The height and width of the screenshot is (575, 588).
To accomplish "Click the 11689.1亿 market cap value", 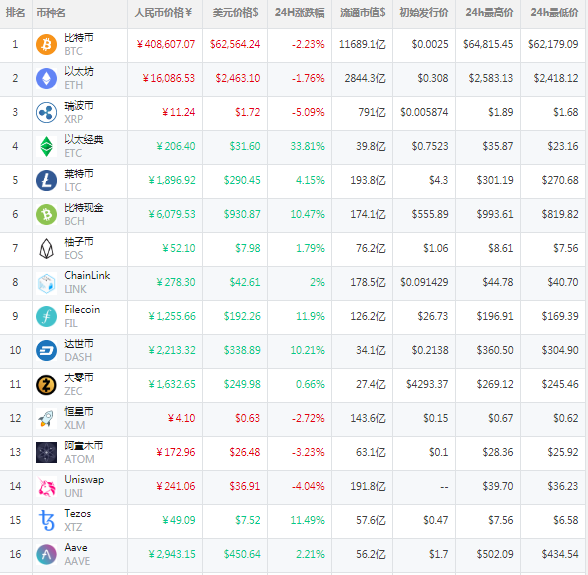I will point(362,45).
